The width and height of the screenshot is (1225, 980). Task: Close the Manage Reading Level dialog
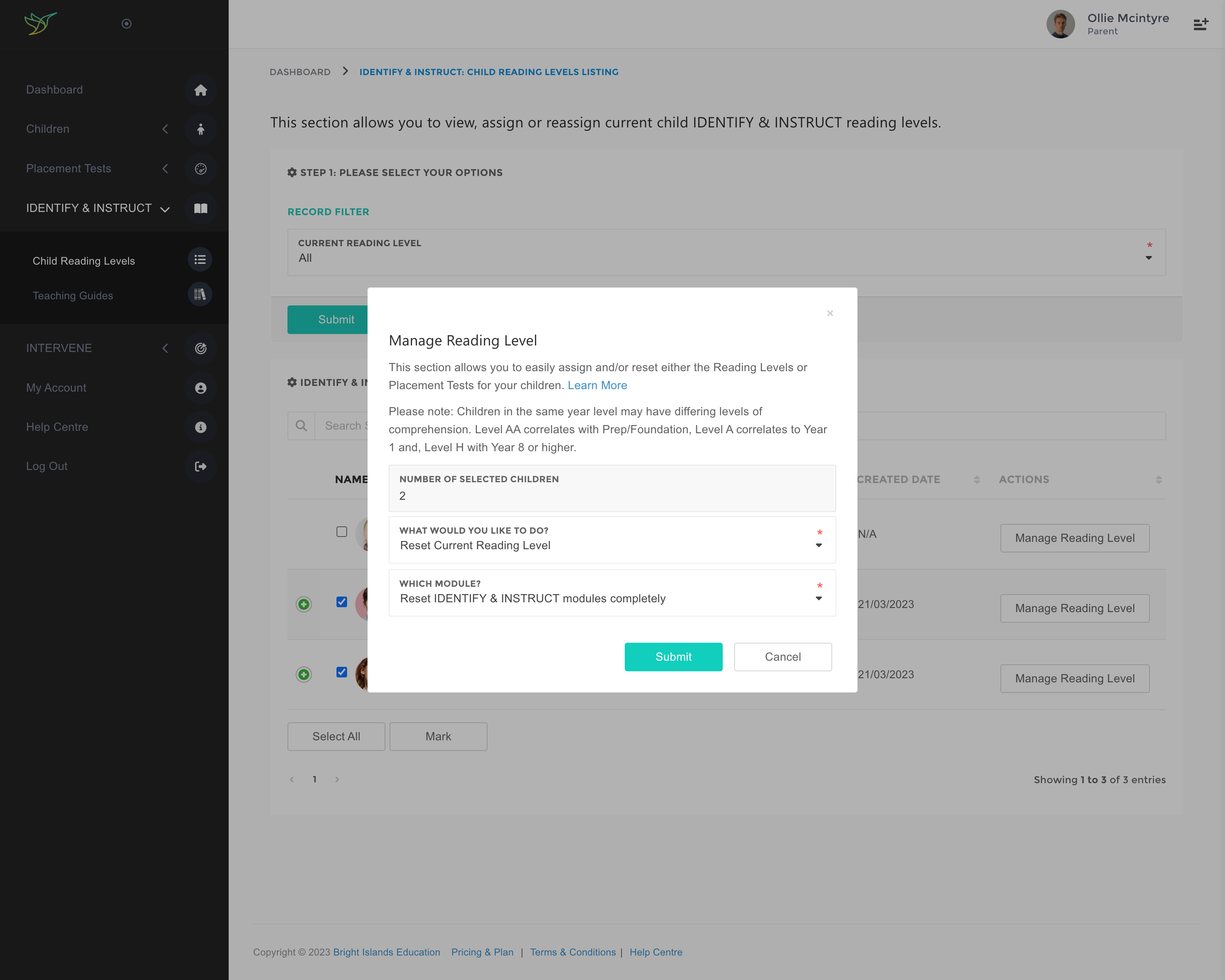pyautogui.click(x=830, y=313)
